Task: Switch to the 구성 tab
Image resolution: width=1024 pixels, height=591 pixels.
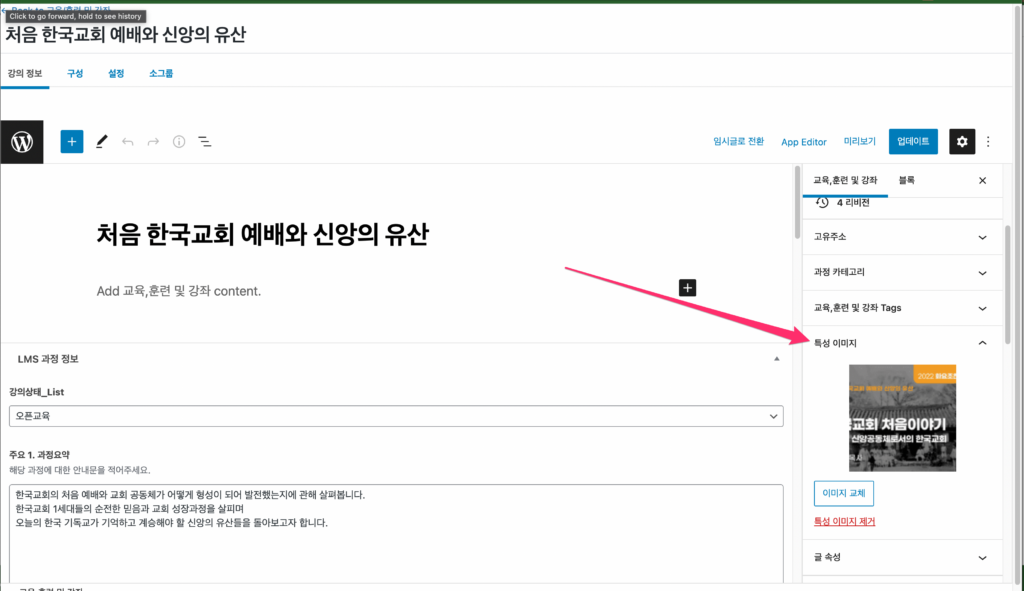Action: [75, 73]
